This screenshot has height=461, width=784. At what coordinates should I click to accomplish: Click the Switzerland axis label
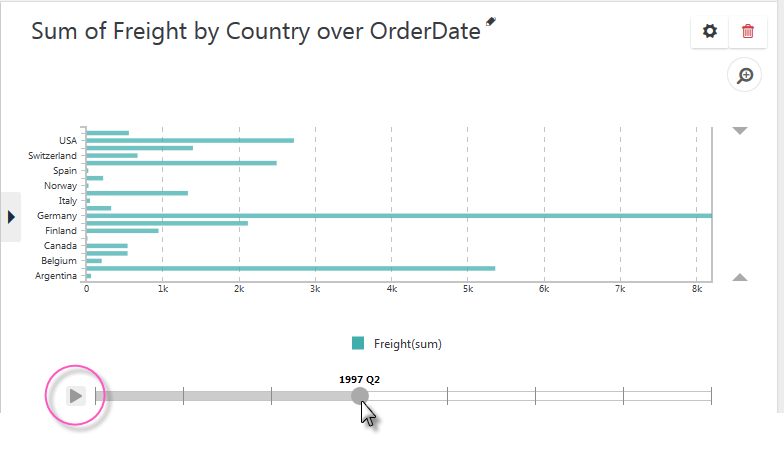click(x=52, y=156)
